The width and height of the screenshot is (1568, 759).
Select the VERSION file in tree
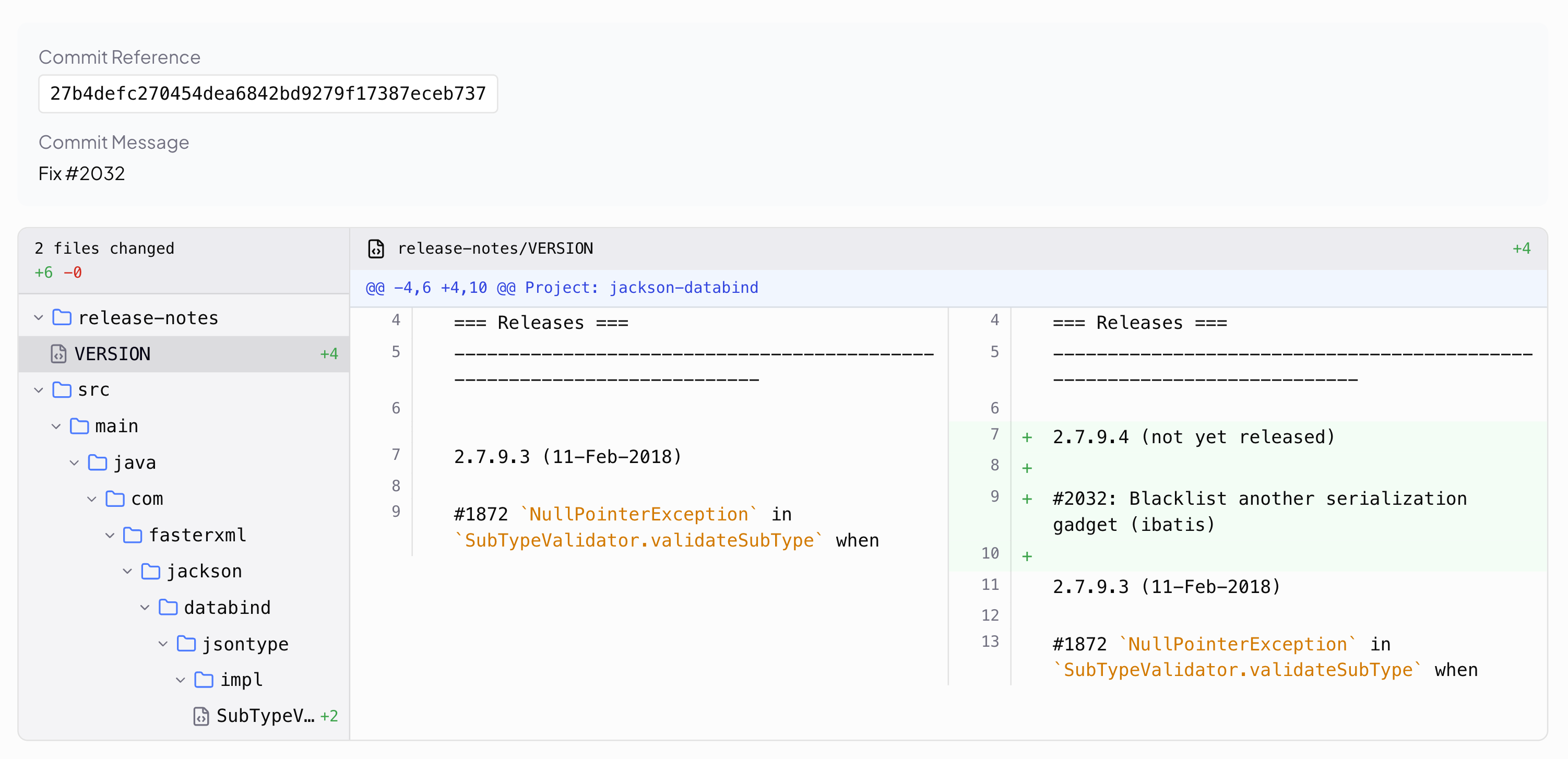(x=112, y=353)
